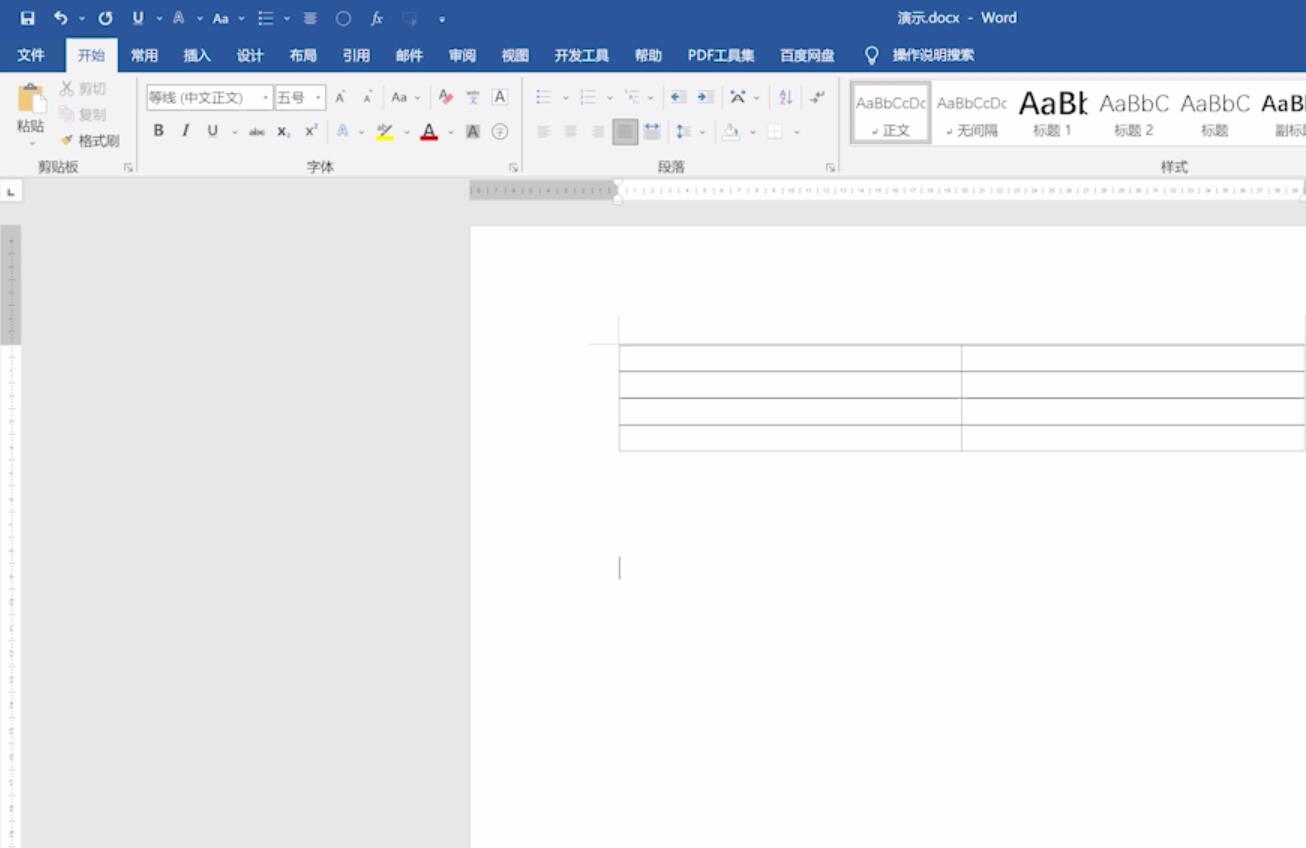The width and height of the screenshot is (1306, 848).
Task: Open line spacing options icon
Action: (683, 131)
